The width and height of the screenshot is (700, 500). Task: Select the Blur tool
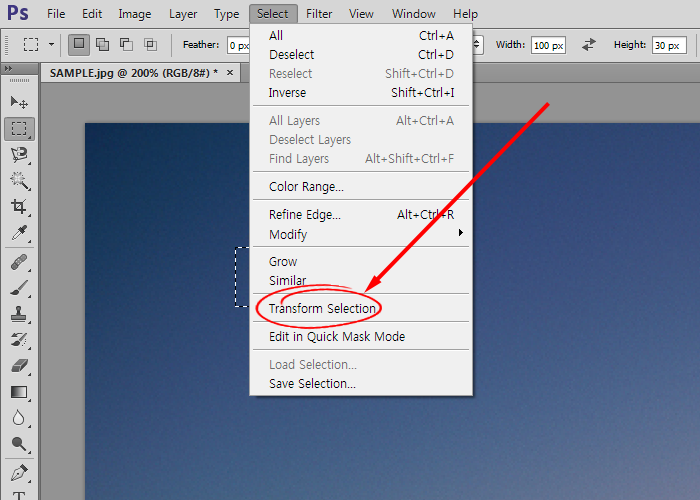tap(19, 418)
